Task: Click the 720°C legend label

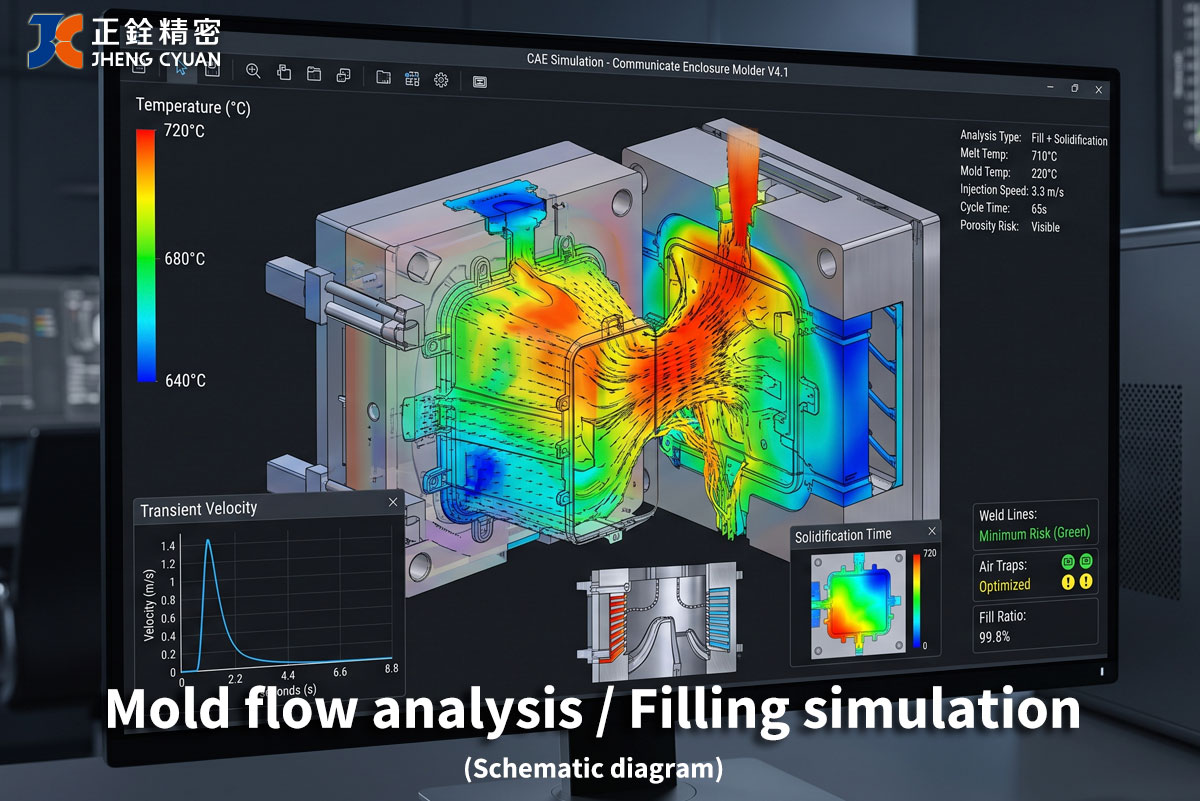Action: (x=185, y=132)
